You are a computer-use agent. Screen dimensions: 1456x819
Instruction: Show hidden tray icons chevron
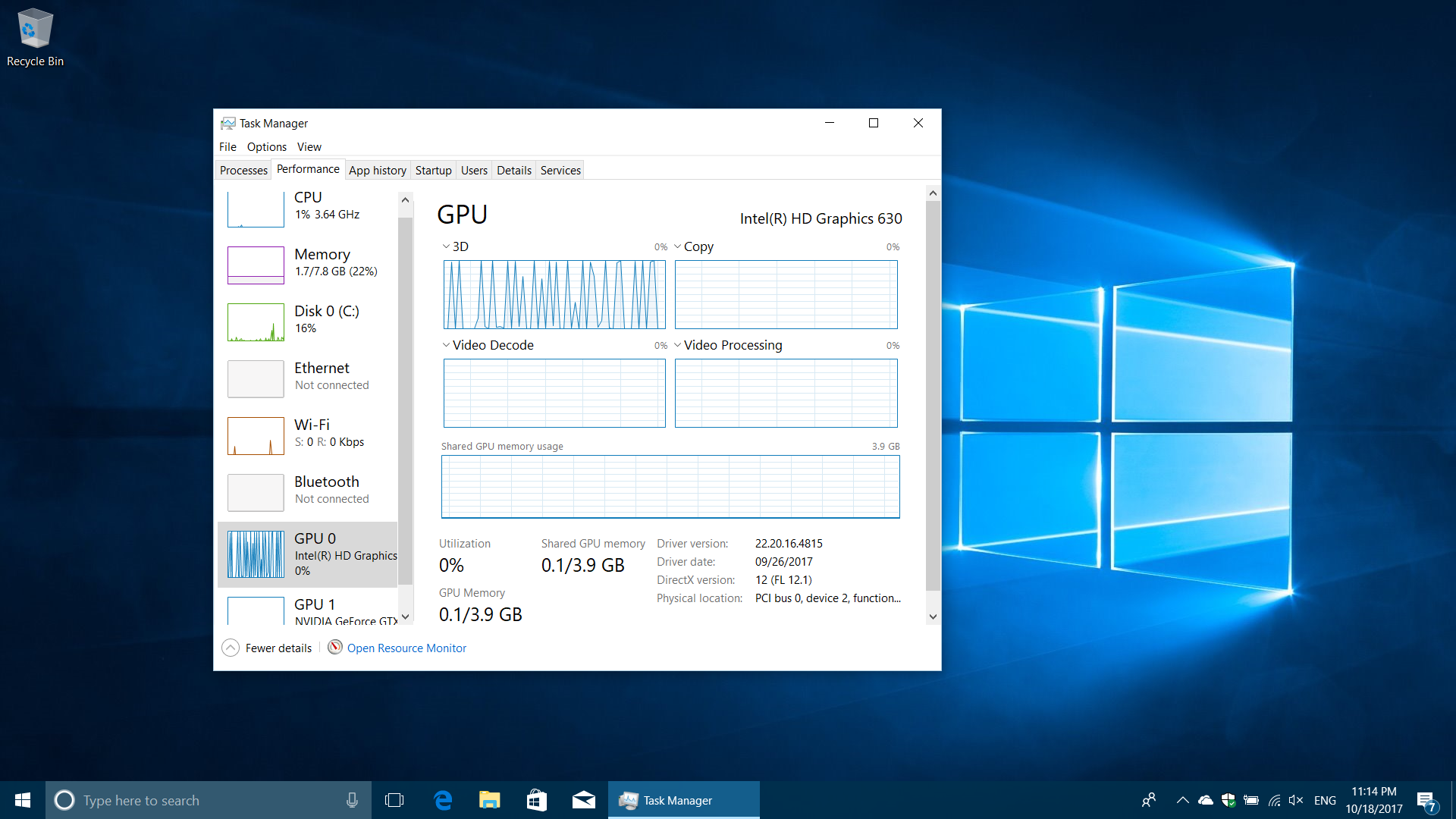pos(1182,800)
